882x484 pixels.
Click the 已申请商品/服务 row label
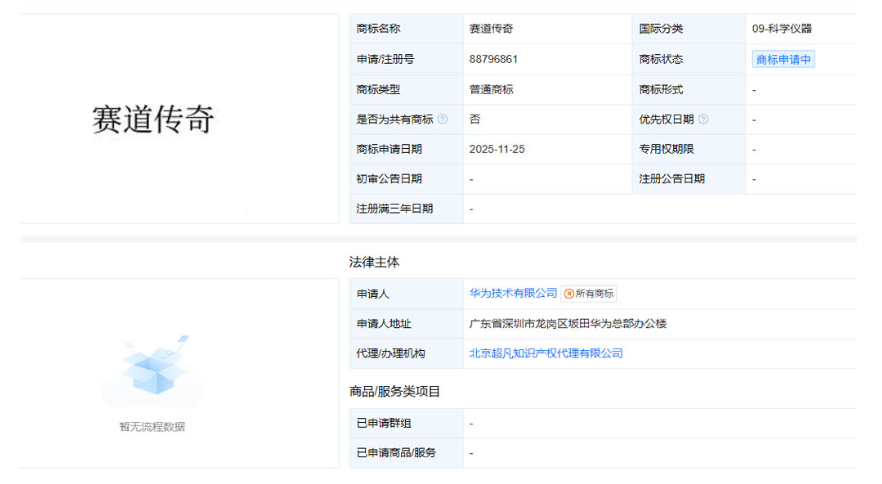[x=396, y=453]
